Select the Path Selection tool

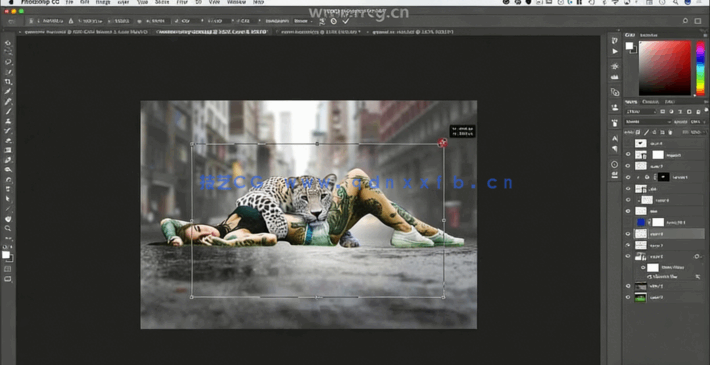coord(8,199)
